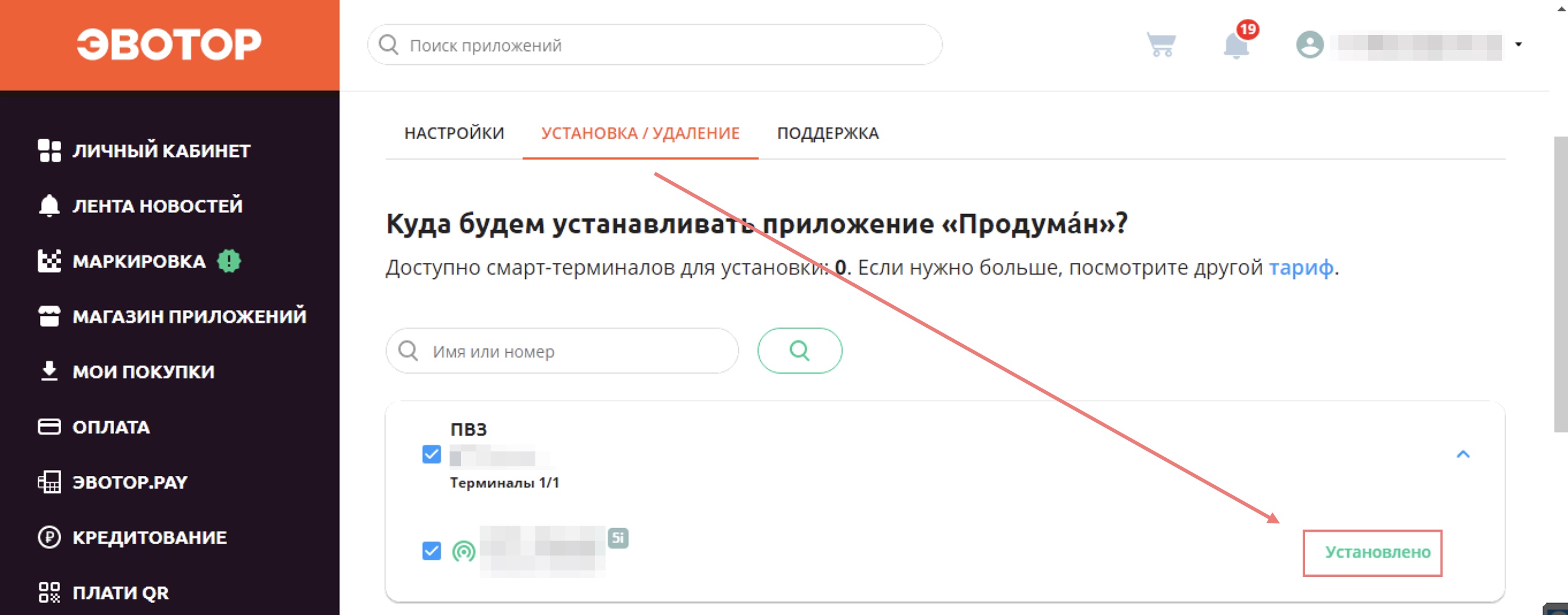Viewport: 1568px width, 615px height.
Task: Click the Плати QR code icon
Action: (x=49, y=592)
